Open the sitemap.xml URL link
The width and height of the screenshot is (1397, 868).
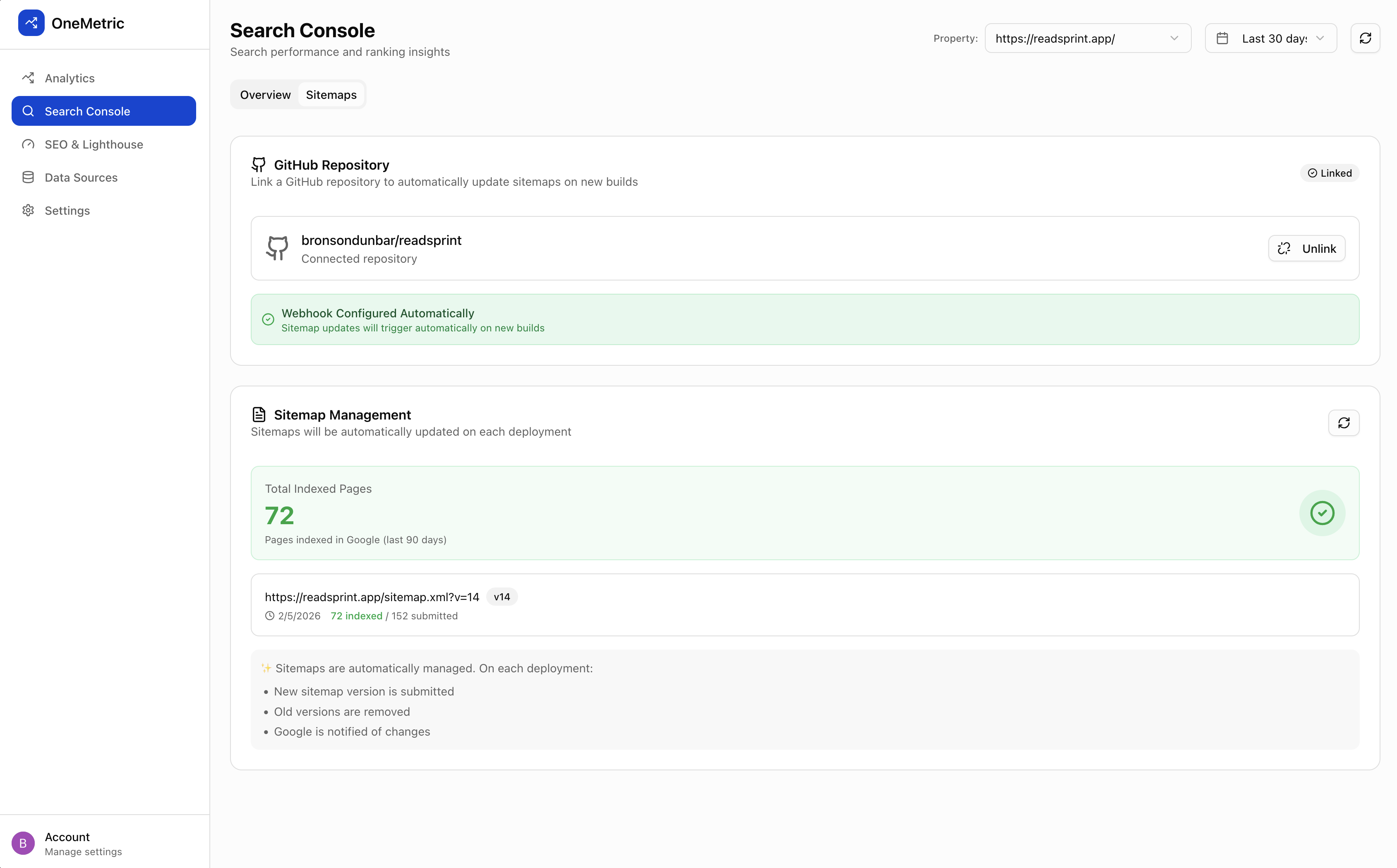(372, 597)
